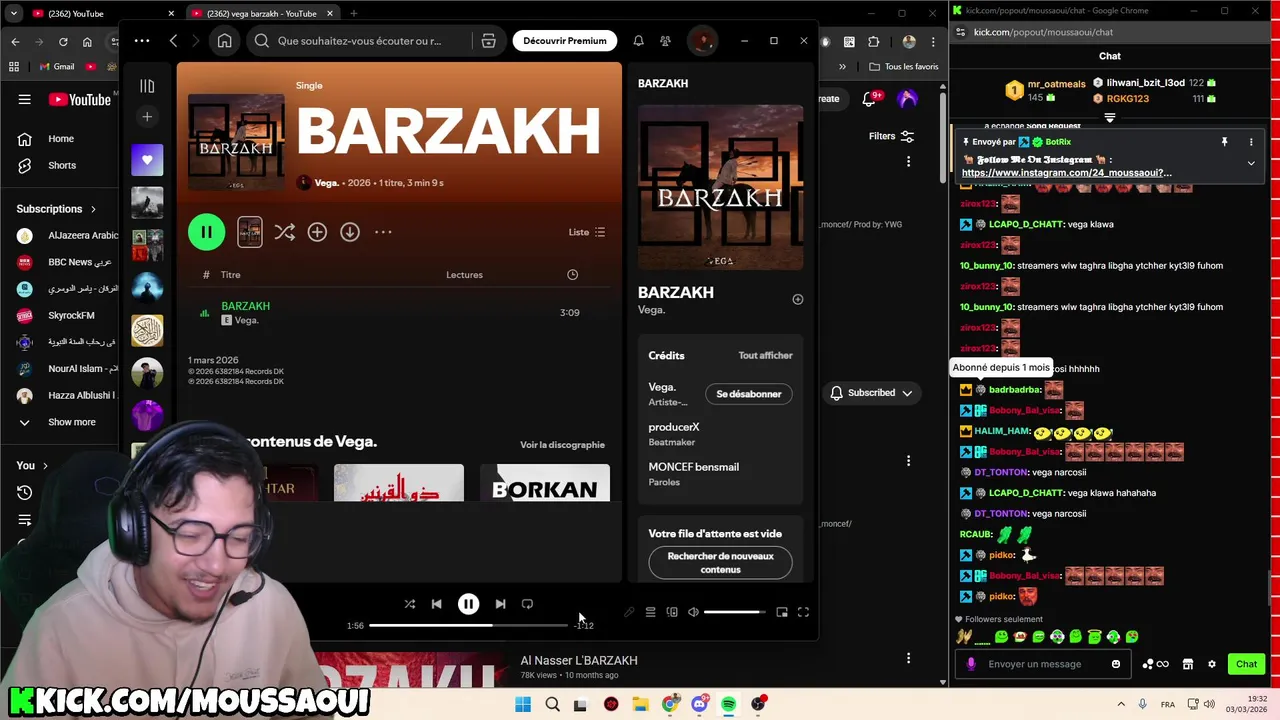The image size is (1280, 720).
Task: Open more options for BARZAKH single
Action: 383,232
